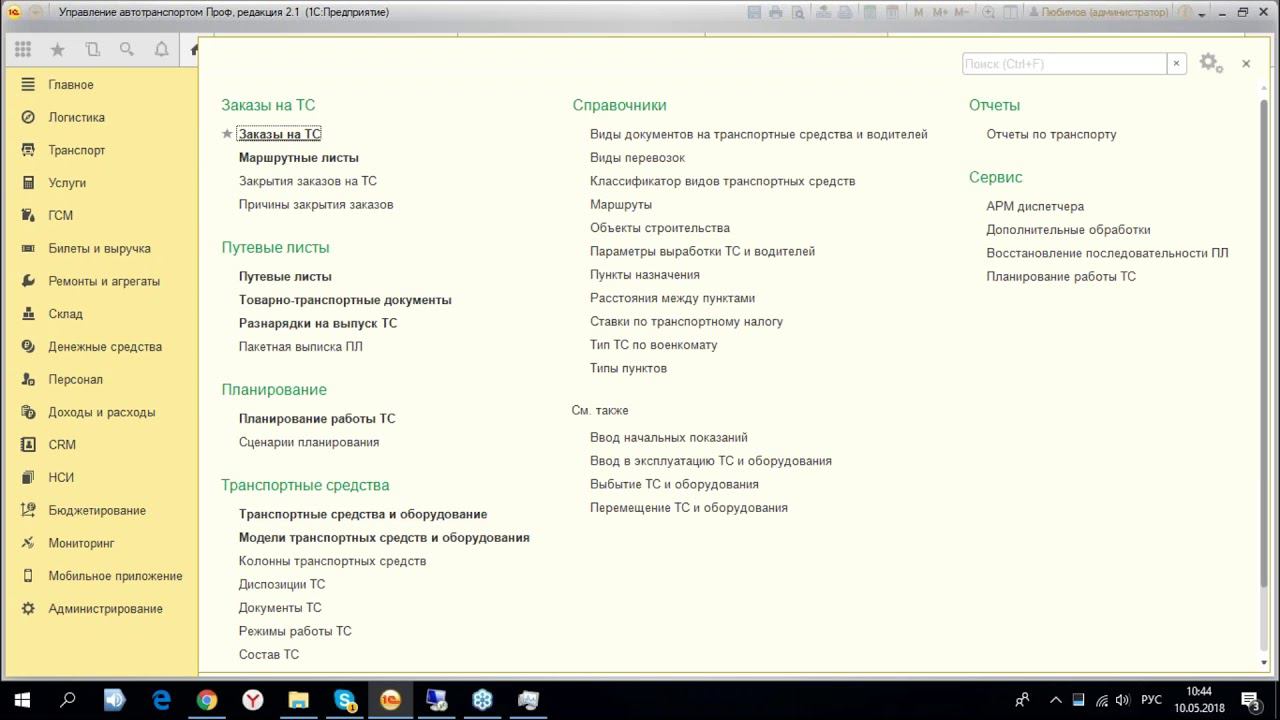Screen dimensions: 1280x720
Task: Switch to Билеты и выручка section
Action: 100,248
